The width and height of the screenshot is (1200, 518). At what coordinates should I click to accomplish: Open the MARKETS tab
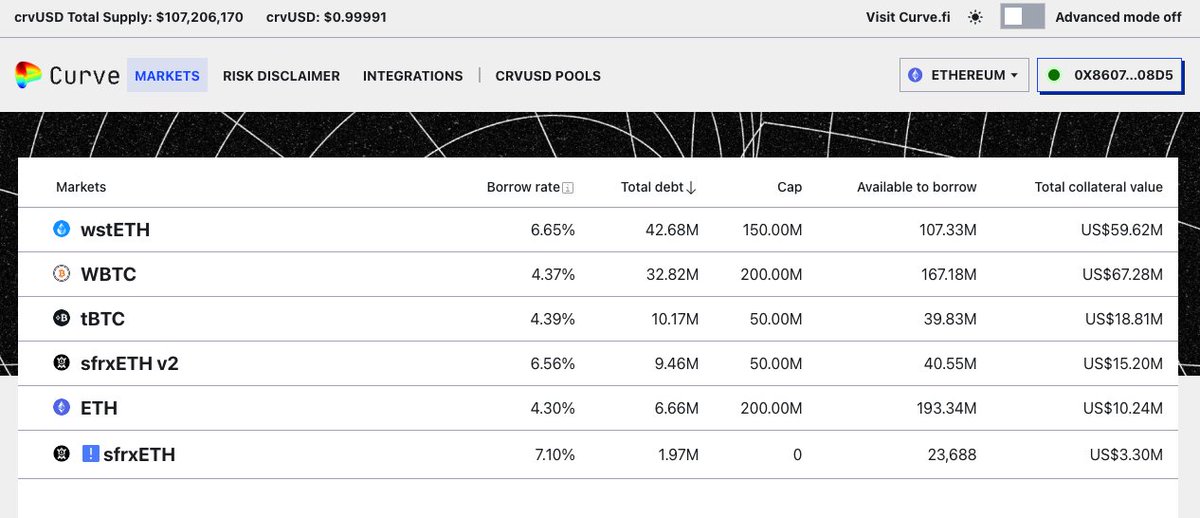coord(167,75)
